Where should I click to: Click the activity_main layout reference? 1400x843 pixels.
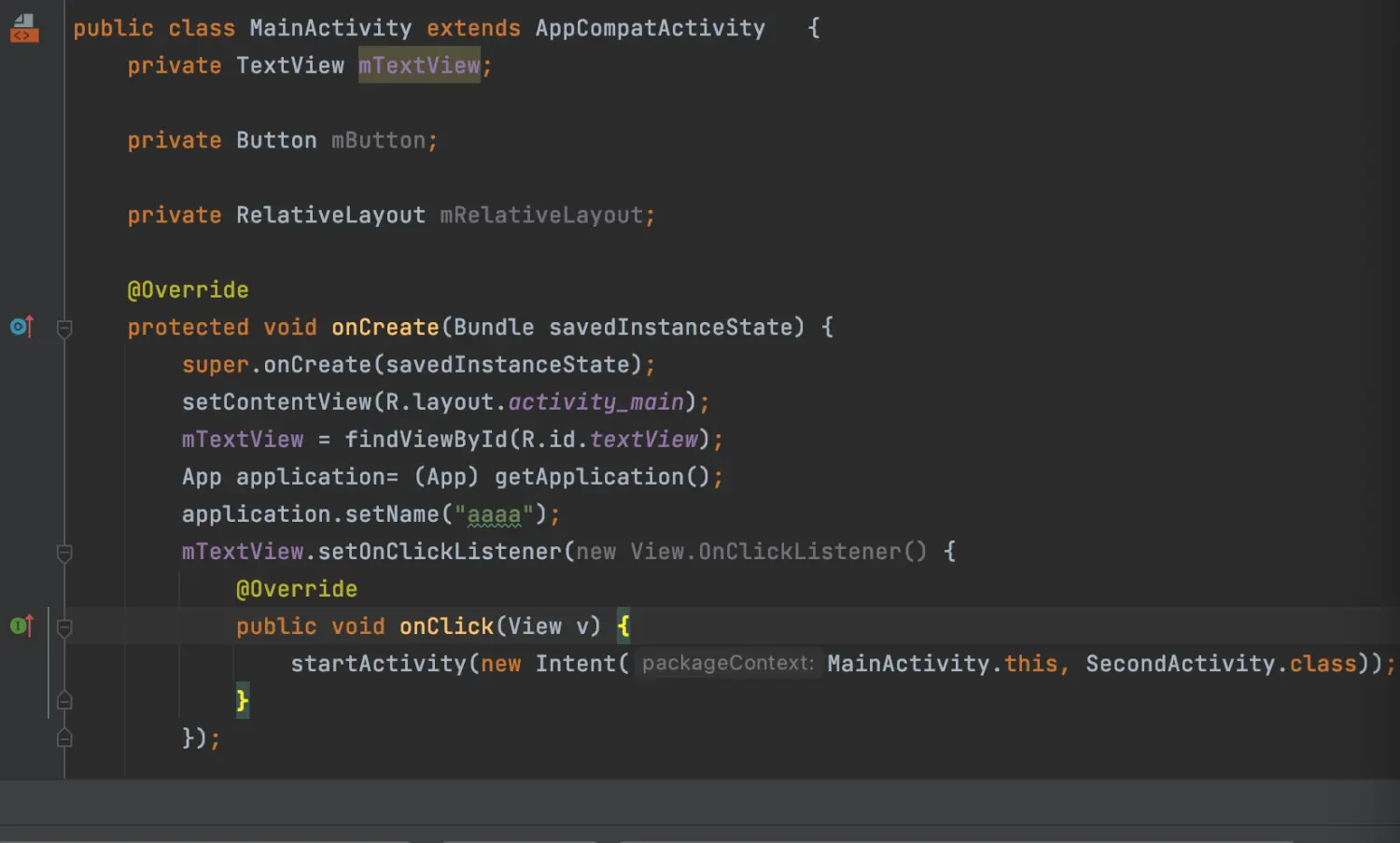(x=595, y=401)
